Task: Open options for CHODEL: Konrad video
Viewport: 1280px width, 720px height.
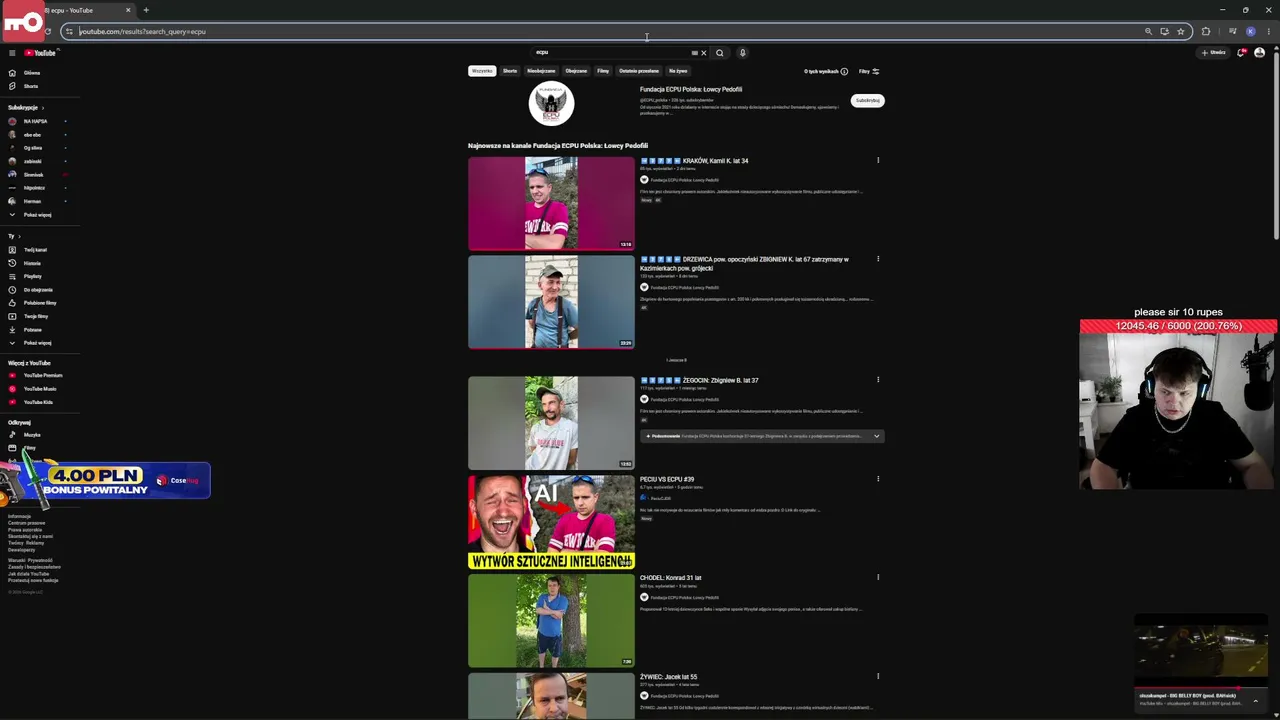Action: click(x=878, y=577)
